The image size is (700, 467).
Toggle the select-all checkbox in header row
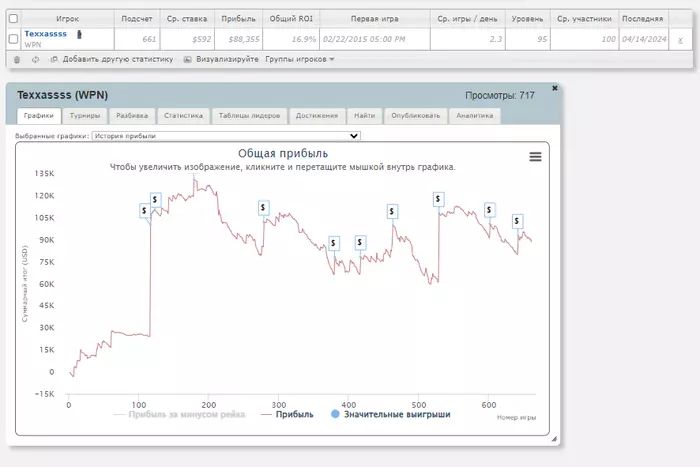tap(13, 18)
